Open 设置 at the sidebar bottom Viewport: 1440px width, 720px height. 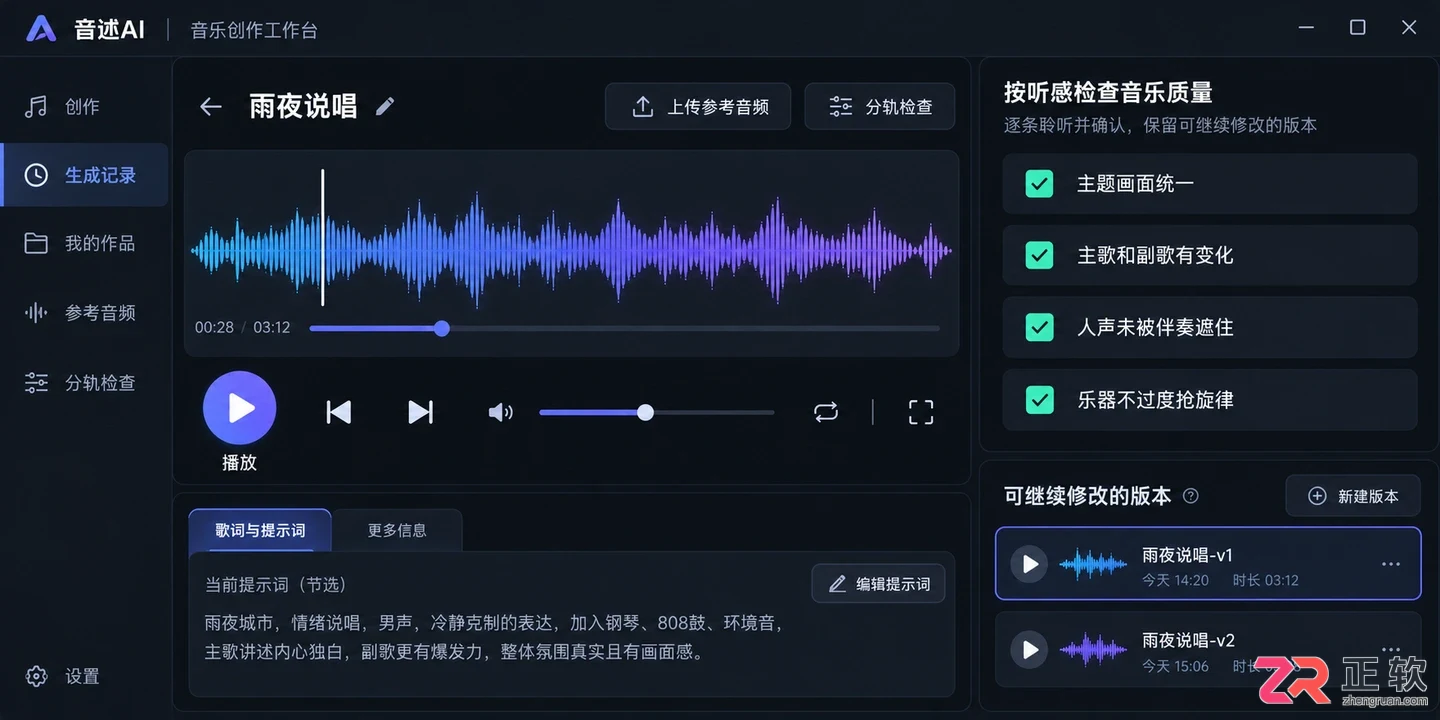click(64, 676)
